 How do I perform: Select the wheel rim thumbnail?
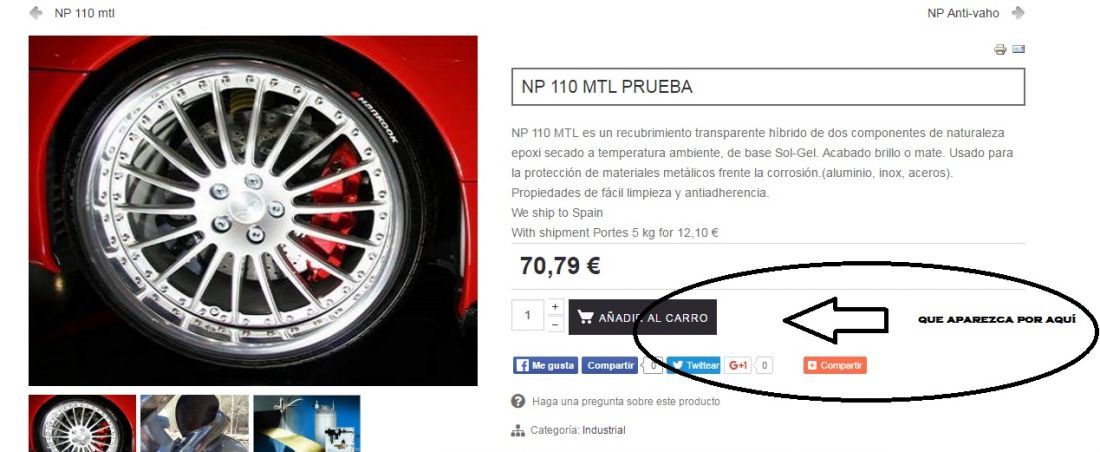[82, 423]
